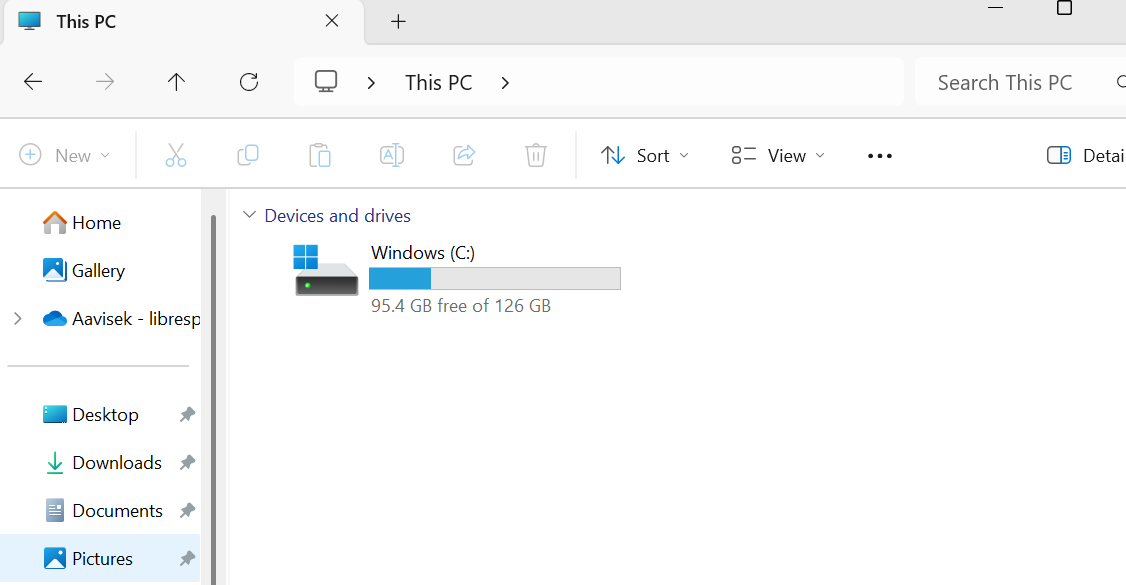Refresh the This PC view
This screenshot has height=585, width=1126.
click(x=248, y=83)
